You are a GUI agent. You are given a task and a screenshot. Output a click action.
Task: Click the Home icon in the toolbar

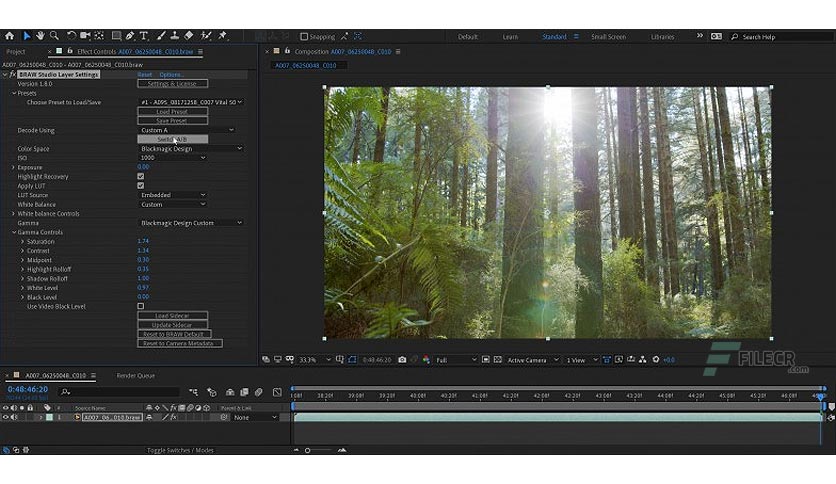coord(10,36)
